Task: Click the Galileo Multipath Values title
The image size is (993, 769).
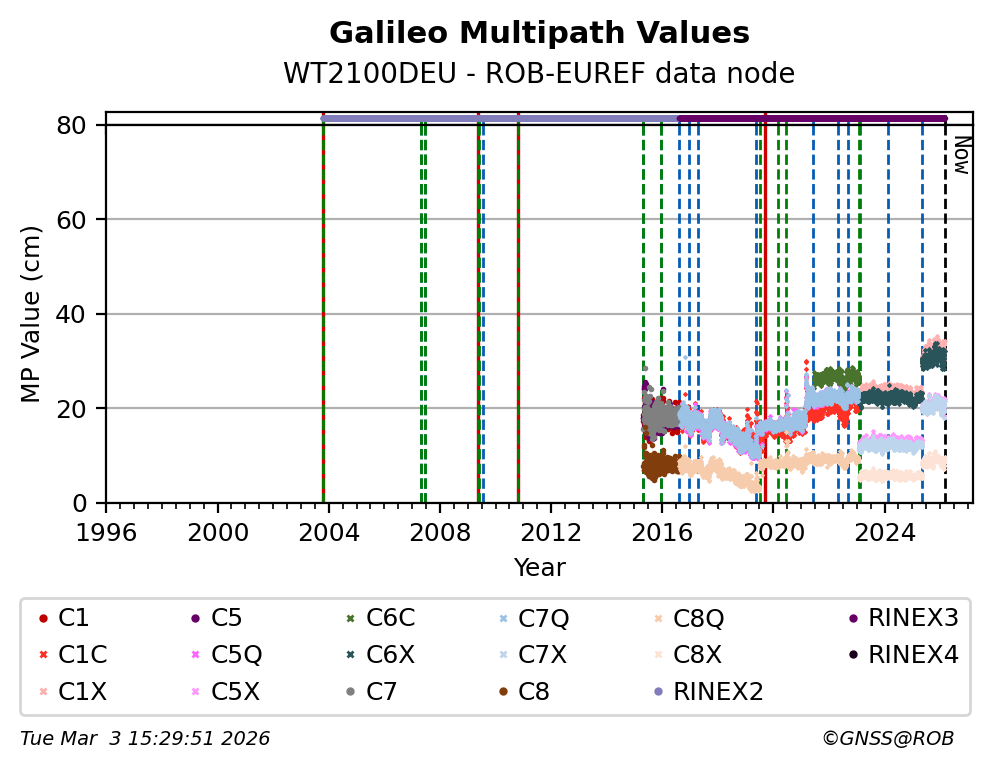Action: tap(539, 33)
